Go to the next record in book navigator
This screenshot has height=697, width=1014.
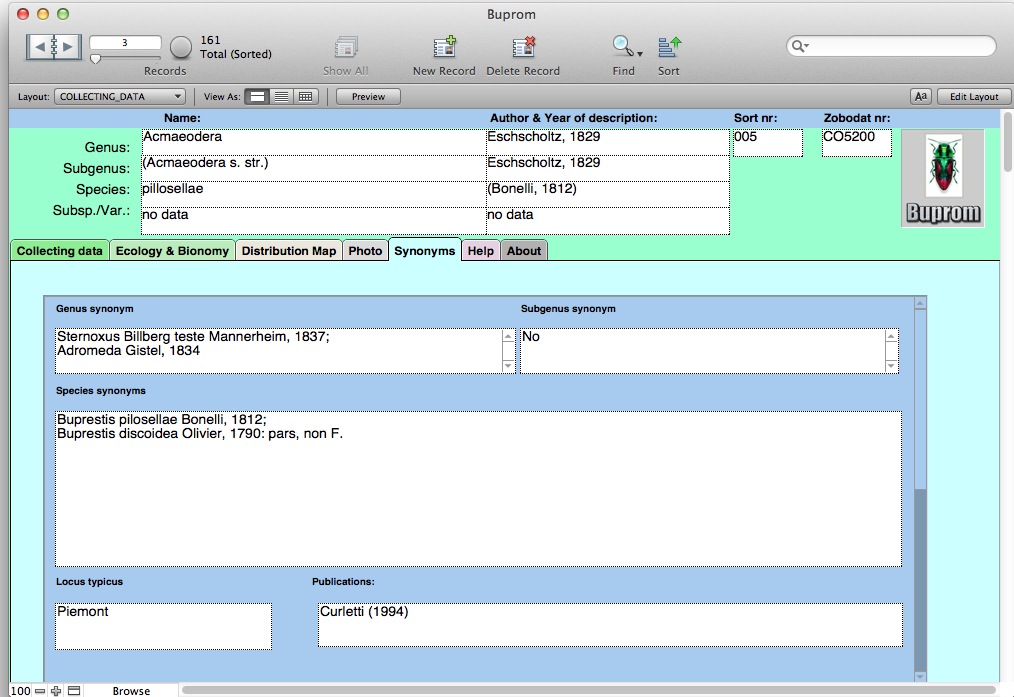click(x=68, y=46)
